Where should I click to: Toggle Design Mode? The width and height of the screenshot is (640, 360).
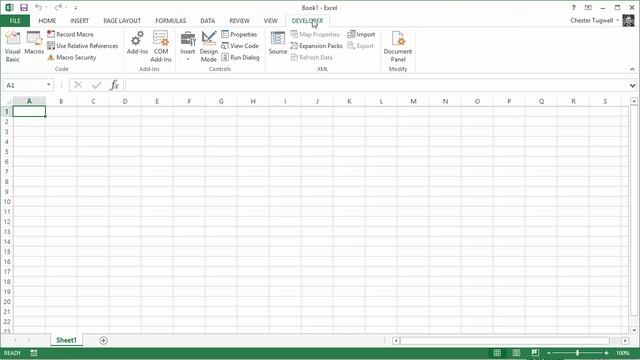209,47
